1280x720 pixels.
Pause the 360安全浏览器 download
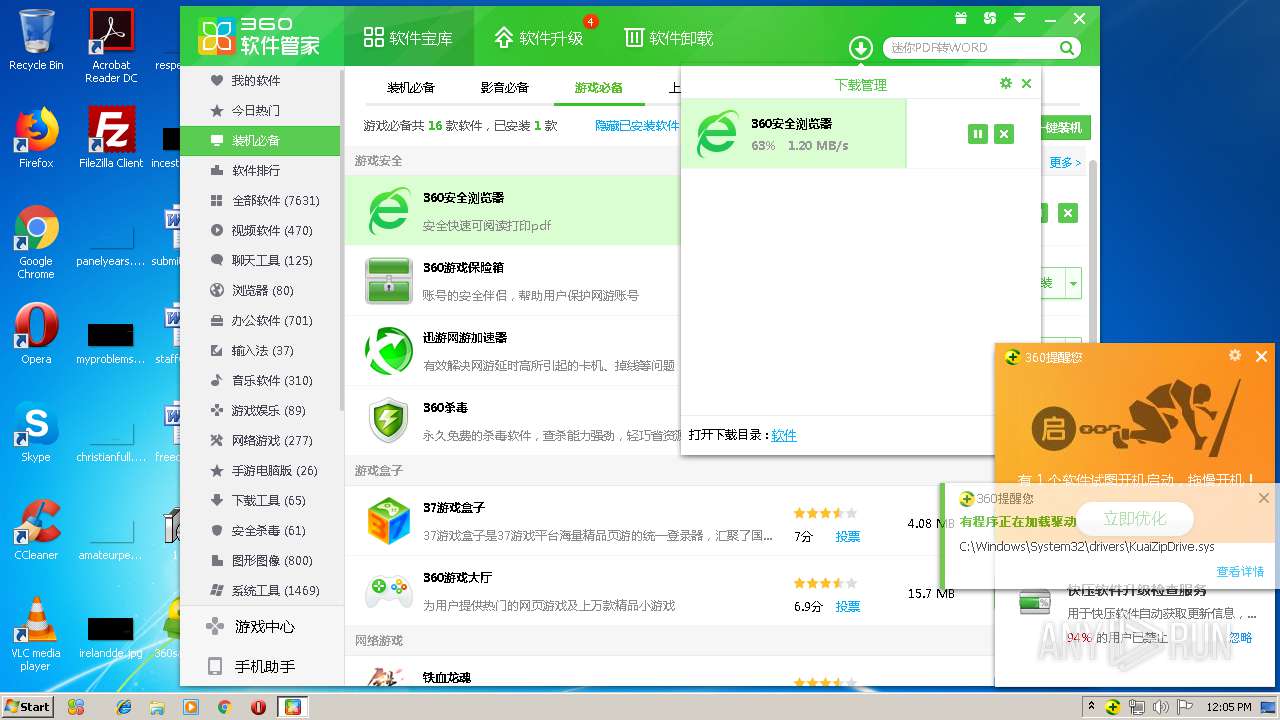tap(978, 134)
